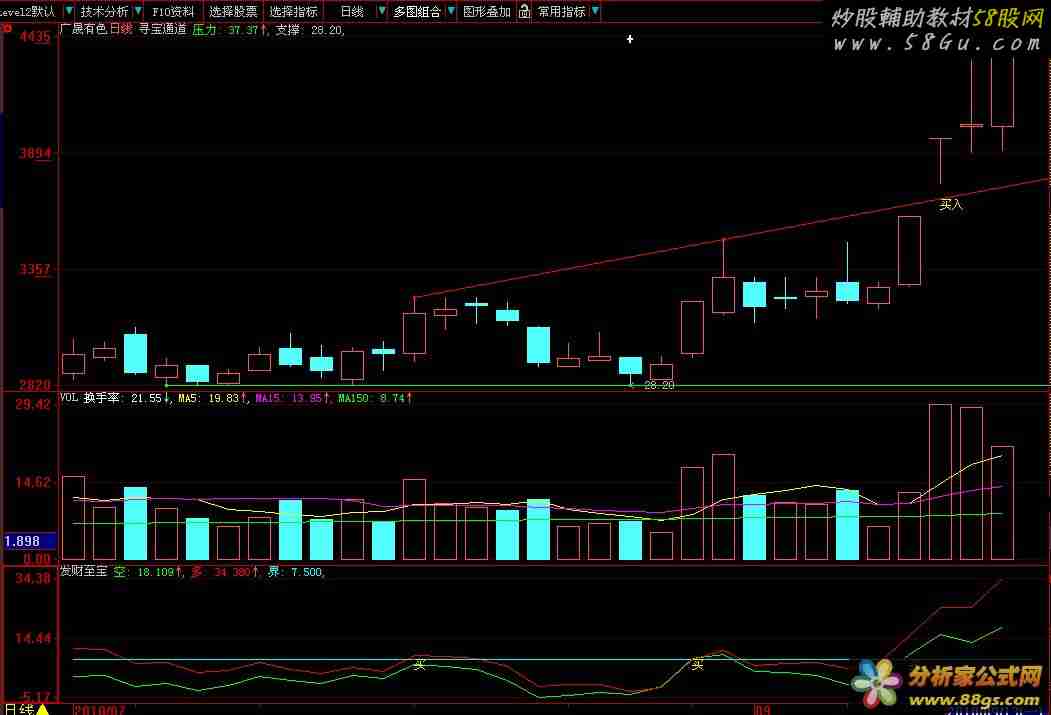This screenshot has width=1051, height=715.
Task: Click the 界 7.500 value
Action: (x=296, y=572)
